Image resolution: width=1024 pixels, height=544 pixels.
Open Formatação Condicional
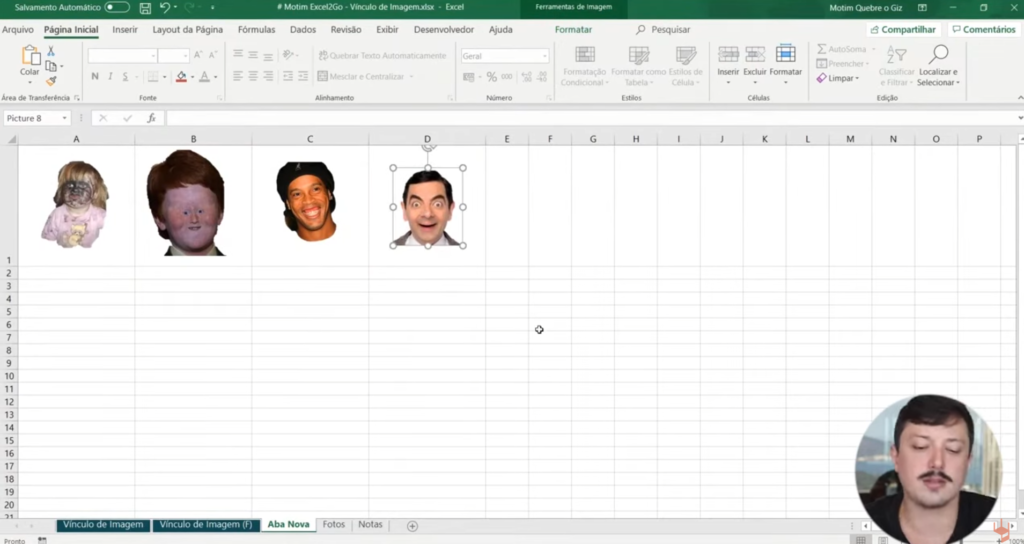coord(584,65)
